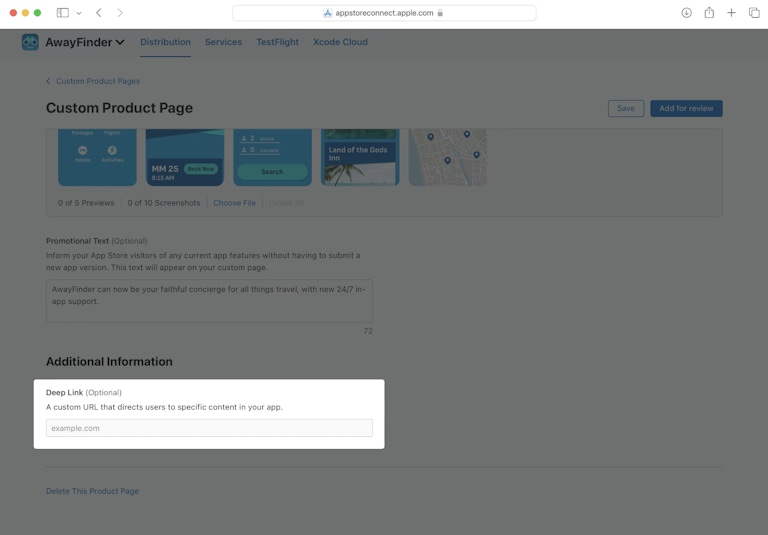Expand the AwayFinder app dropdown
Image resolution: width=768 pixels, height=535 pixels.
(x=120, y=43)
